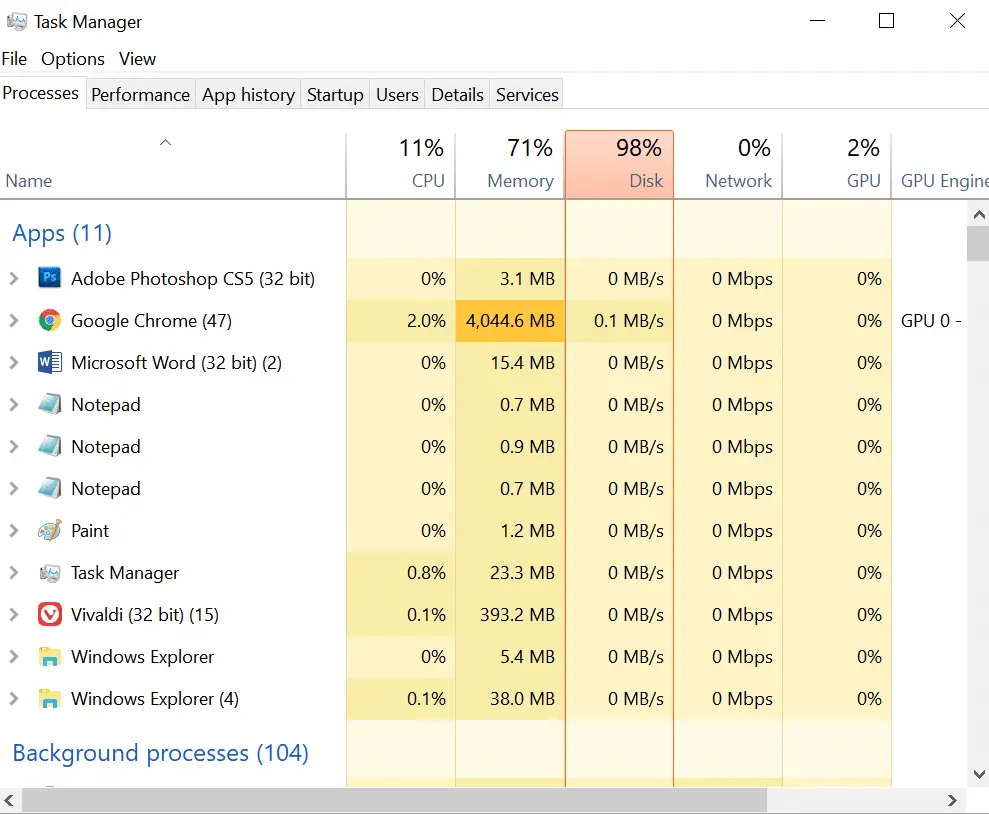The image size is (989, 814).
Task: Click the Name column header
Action: tap(173, 165)
